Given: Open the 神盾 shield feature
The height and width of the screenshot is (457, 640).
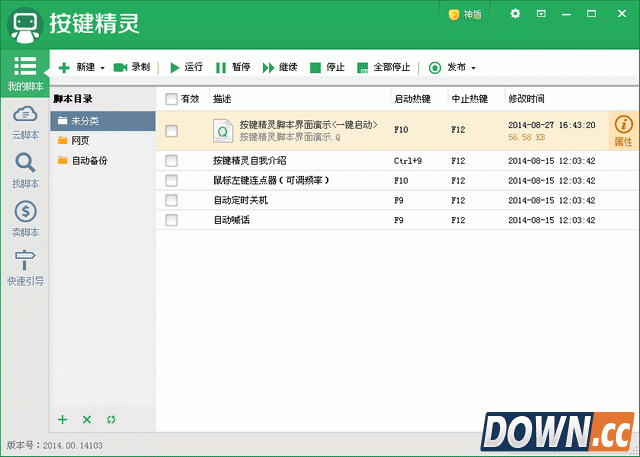Looking at the screenshot, I should pos(465,15).
